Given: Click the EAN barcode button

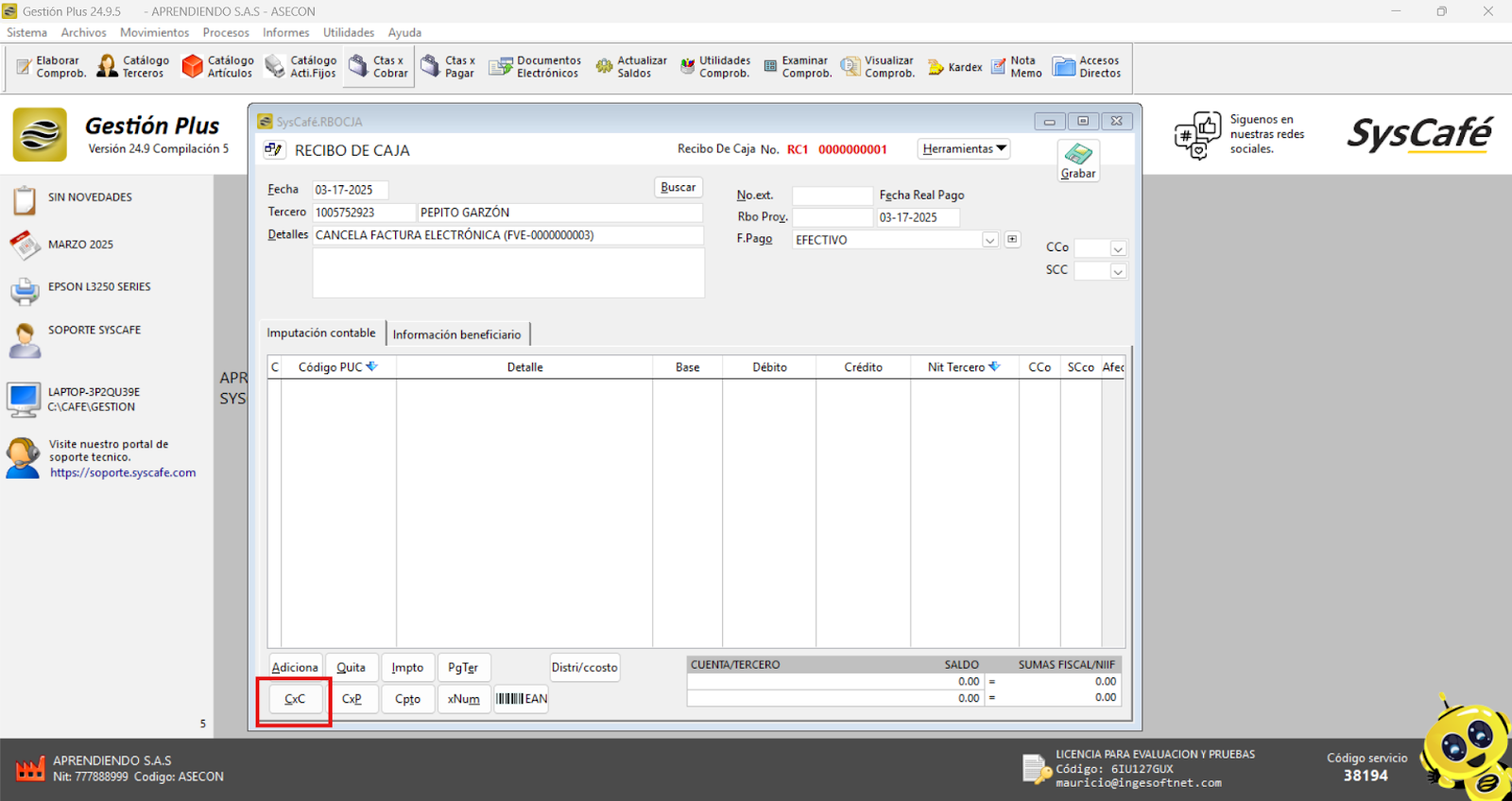Looking at the screenshot, I should [522, 699].
